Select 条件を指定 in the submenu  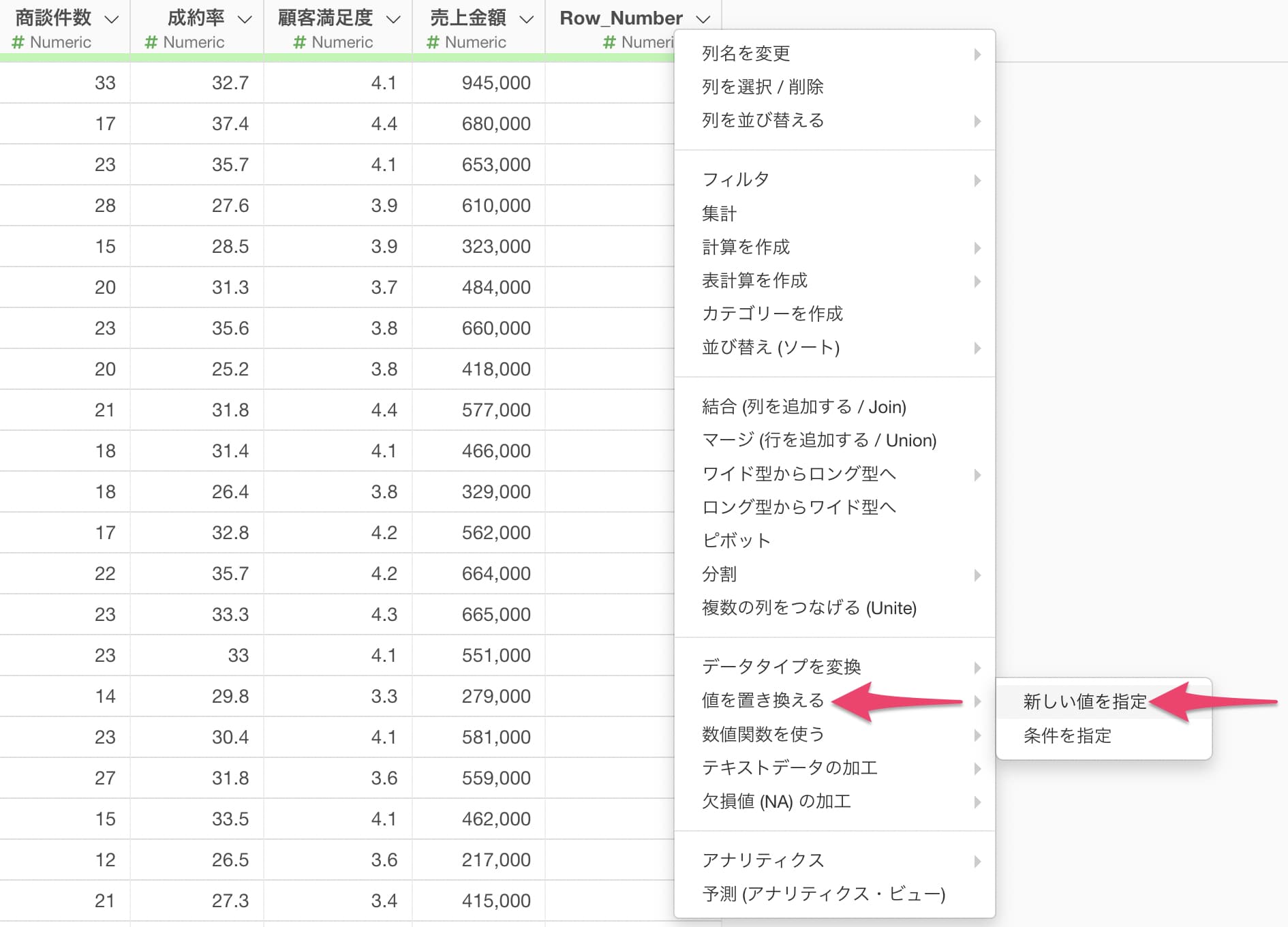[x=1104, y=735]
